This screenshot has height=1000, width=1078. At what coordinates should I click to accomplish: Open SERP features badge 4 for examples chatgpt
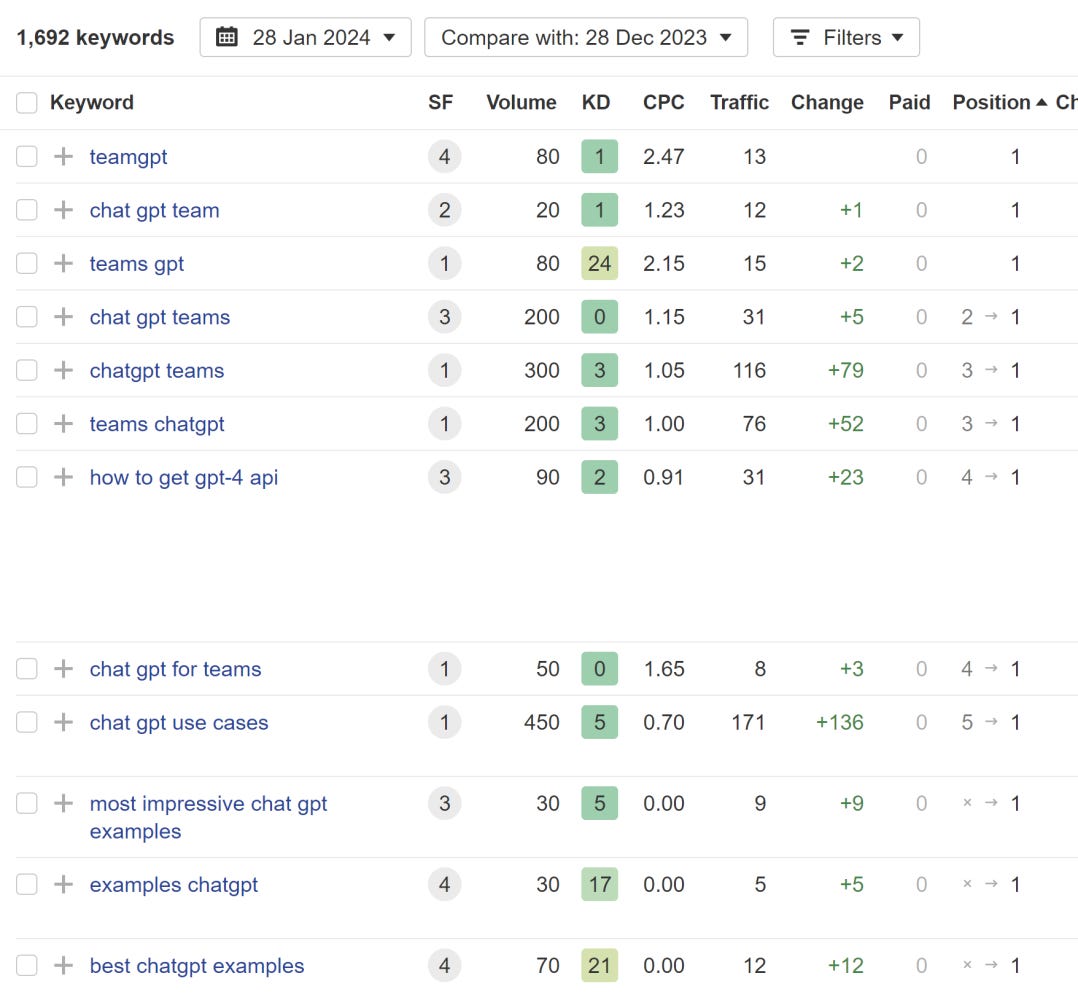tap(445, 885)
